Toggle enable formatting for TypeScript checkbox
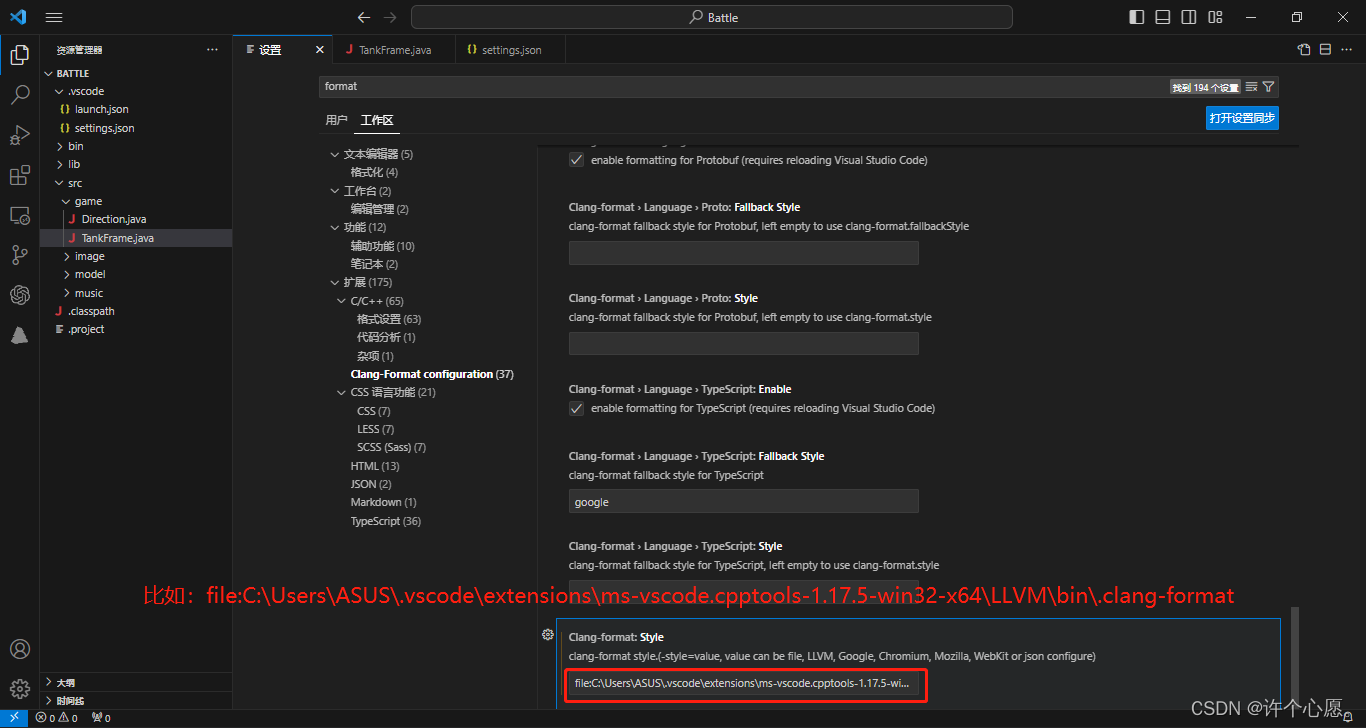1366x728 pixels. pyautogui.click(x=576, y=408)
